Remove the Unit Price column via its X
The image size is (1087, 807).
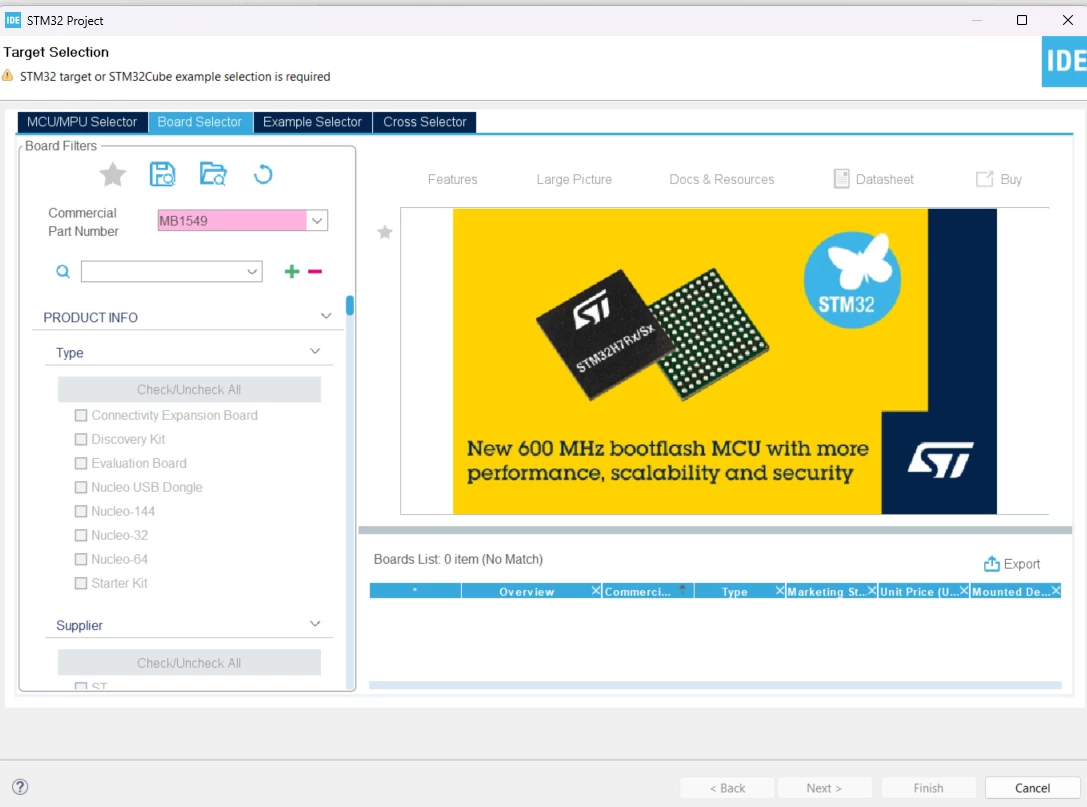pyautogui.click(x=964, y=591)
